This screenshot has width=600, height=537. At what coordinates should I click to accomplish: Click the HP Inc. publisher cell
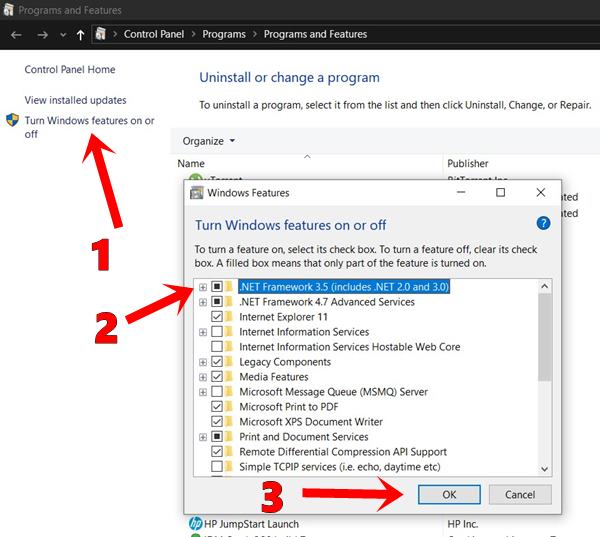click(463, 524)
